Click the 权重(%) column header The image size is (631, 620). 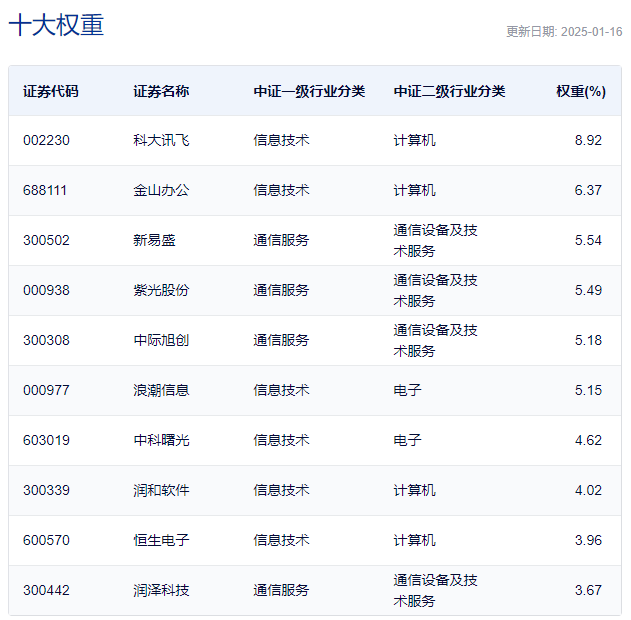pos(581,91)
